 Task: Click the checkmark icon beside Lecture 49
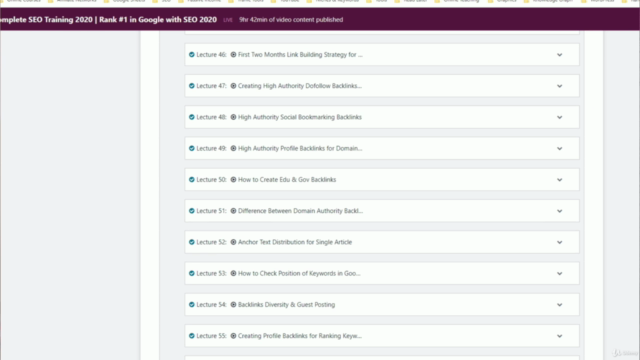(x=191, y=148)
